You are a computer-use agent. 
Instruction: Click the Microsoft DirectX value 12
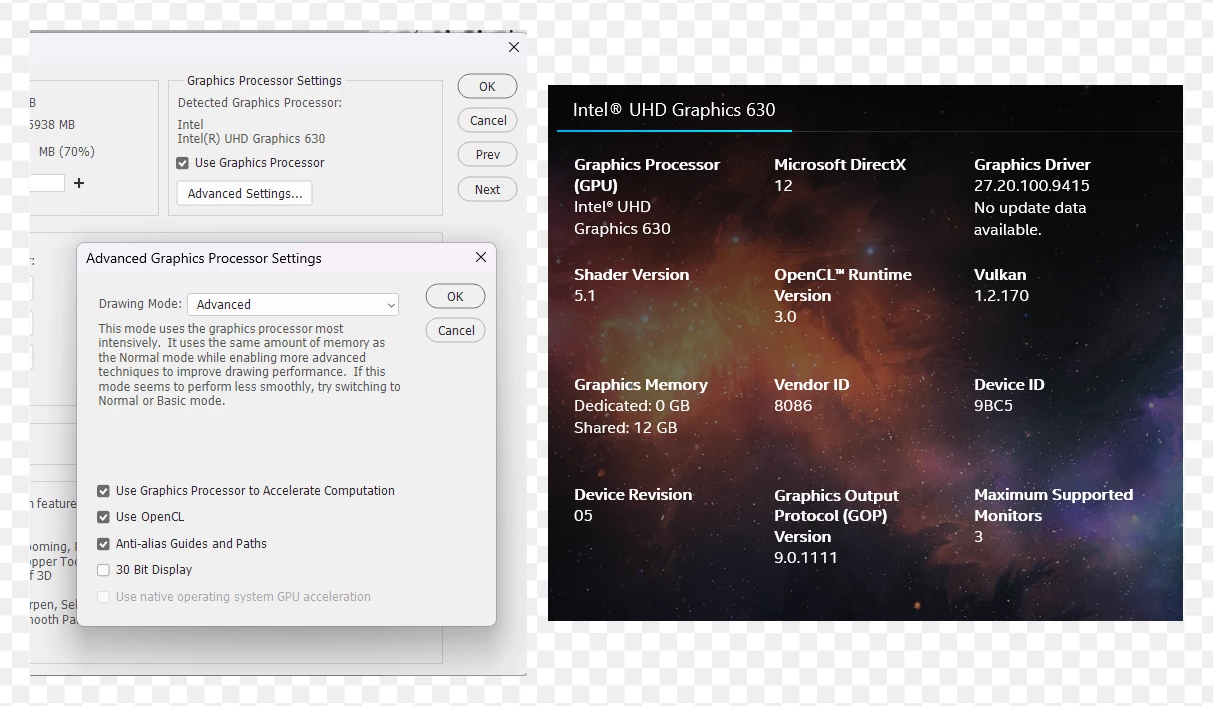[783, 185]
